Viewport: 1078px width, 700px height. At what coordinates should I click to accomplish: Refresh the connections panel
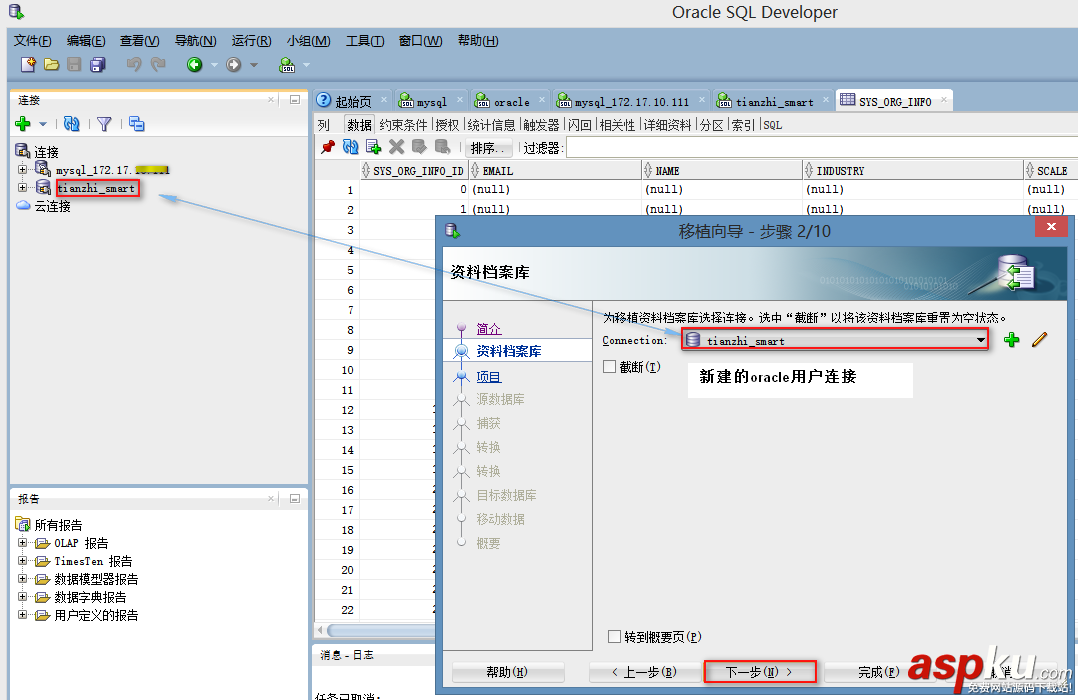pos(72,124)
